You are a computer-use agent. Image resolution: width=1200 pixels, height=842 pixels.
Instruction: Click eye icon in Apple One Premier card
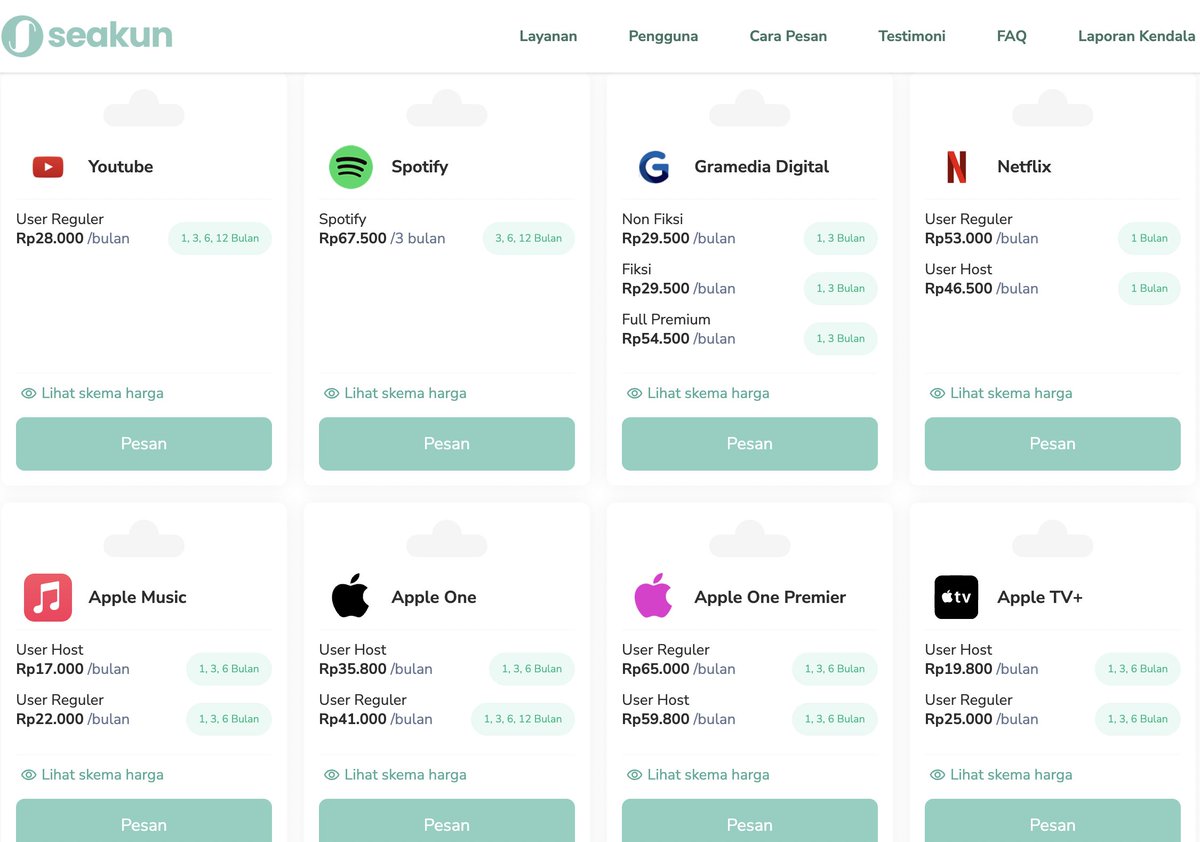[635, 774]
